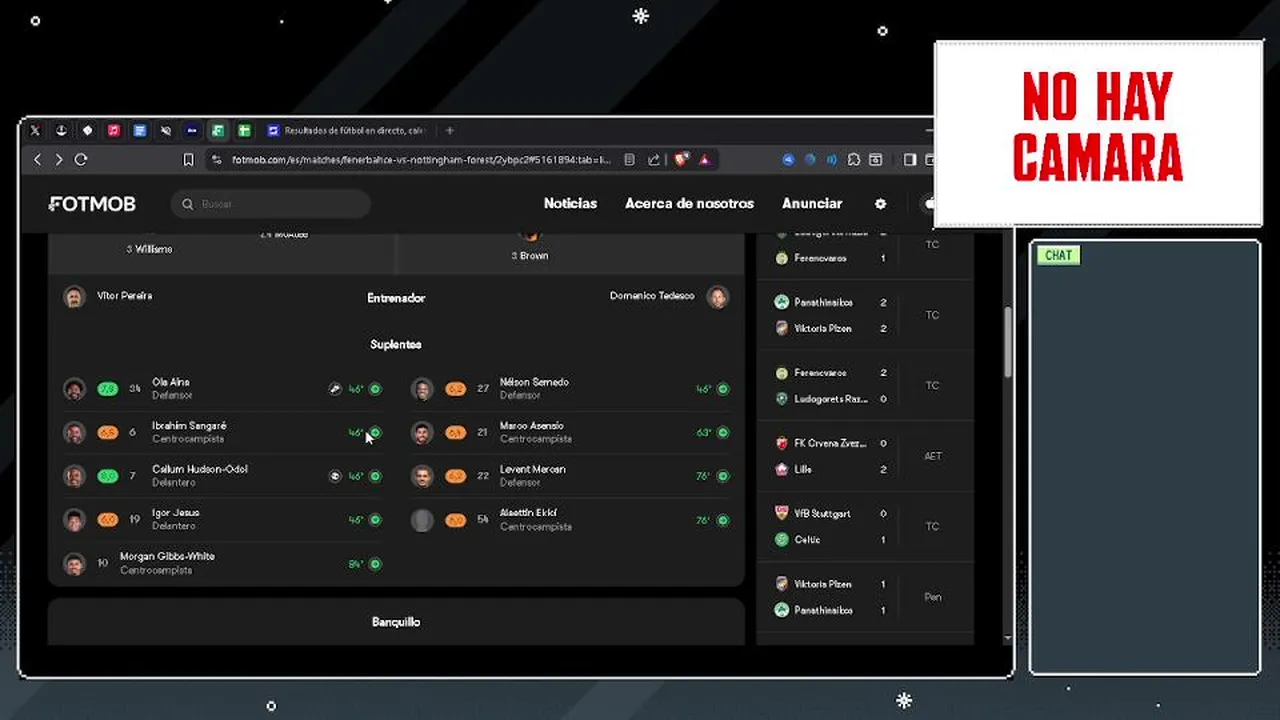The height and width of the screenshot is (720, 1280).
Task: Click Domenico Tedesco's avatar photo
Action: click(x=718, y=297)
